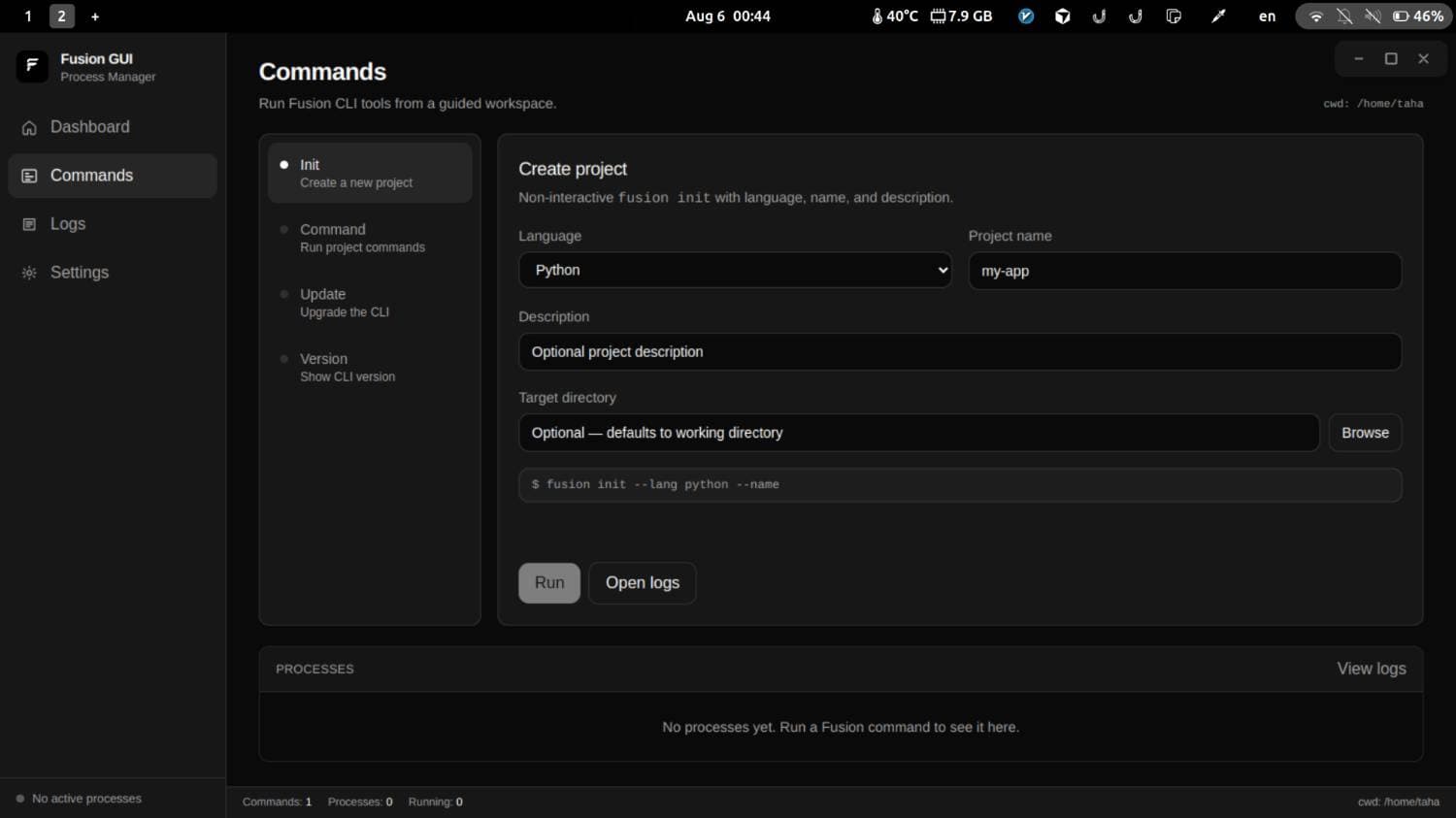1456x818 pixels.
Task: Click the muted volume speaker icon
Action: (1373, 16)
